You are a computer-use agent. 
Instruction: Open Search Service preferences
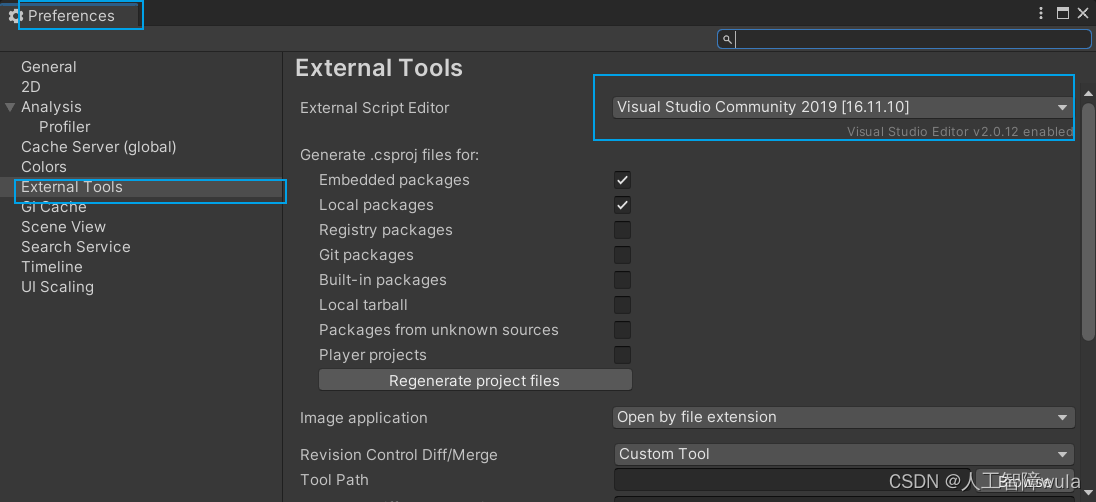75,247
